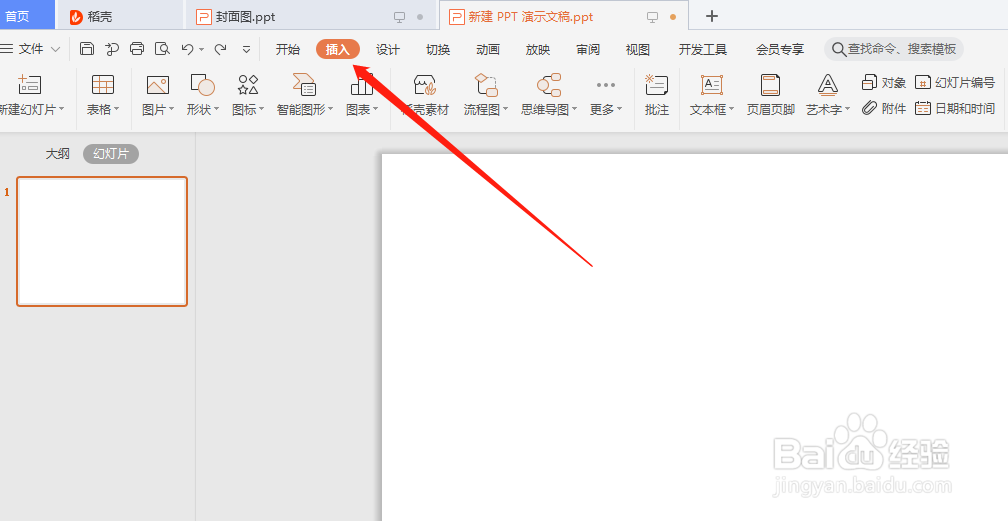
Task: Click the hamburger menu icon beside 文件
Action: click(6, 49)
